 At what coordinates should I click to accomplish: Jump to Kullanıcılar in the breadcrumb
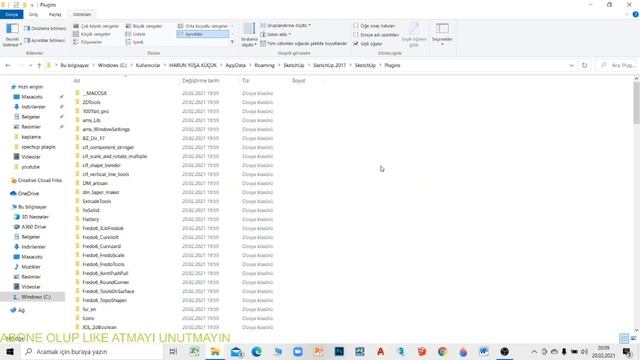pyautogui.click(x=148, y=65)
